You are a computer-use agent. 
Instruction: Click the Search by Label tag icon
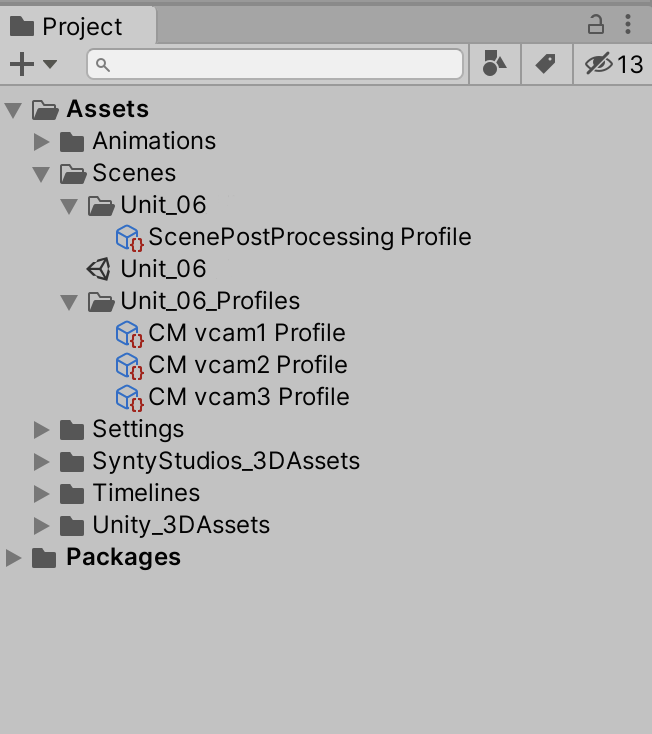(x=545, y=64)
